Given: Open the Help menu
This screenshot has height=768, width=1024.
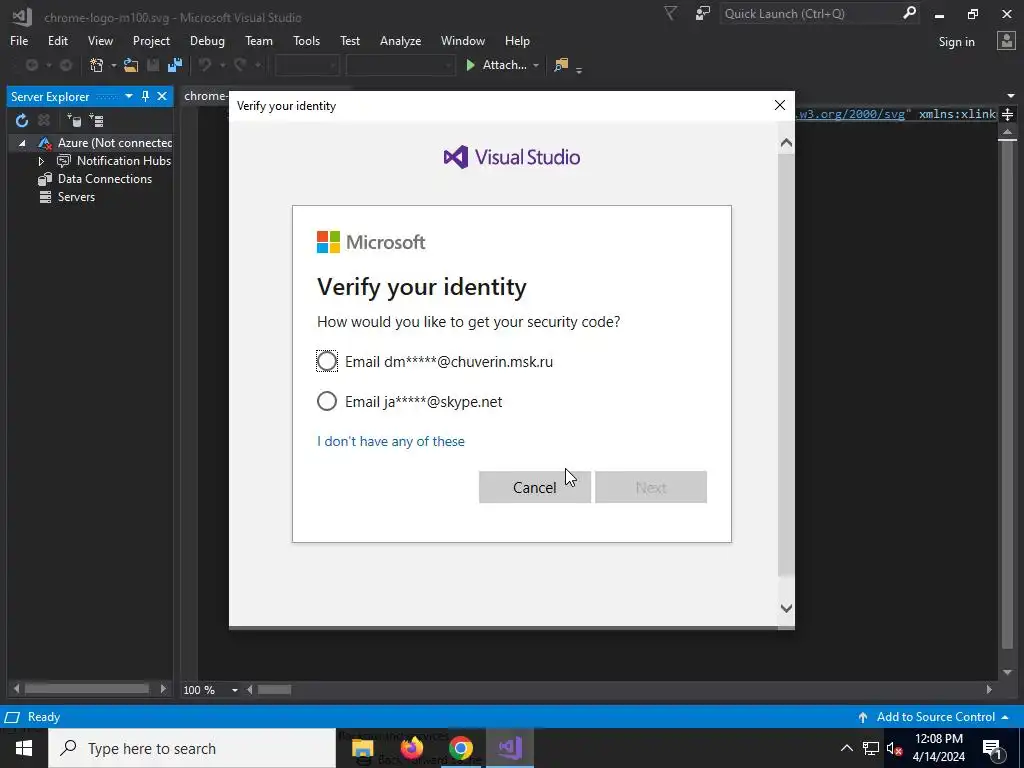Looking at the screenshot, I should point(517,40).
